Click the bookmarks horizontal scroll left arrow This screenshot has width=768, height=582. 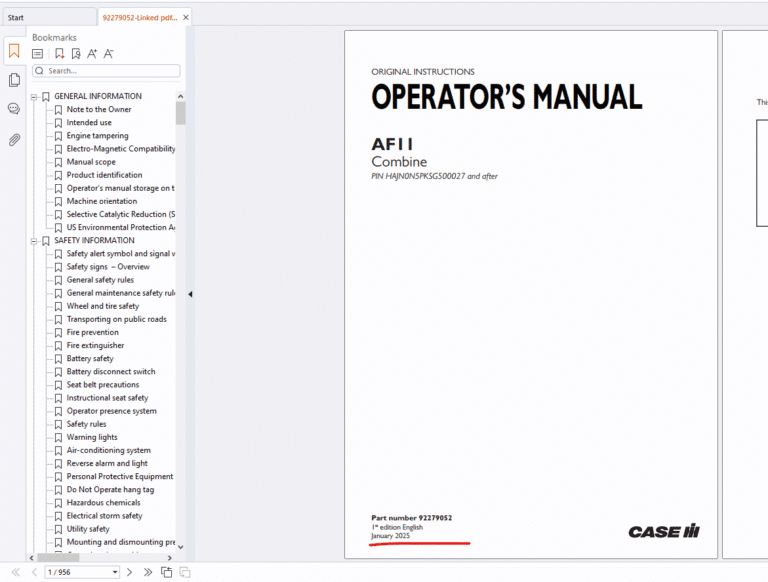coord(32,558)
